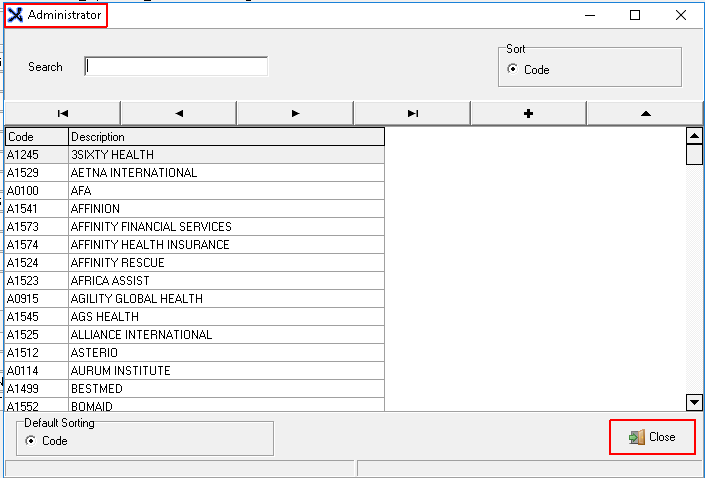Image resolution: width=705 pixels, height=478 pixels.
Task: Click code cell A1525
Action: 37,335
